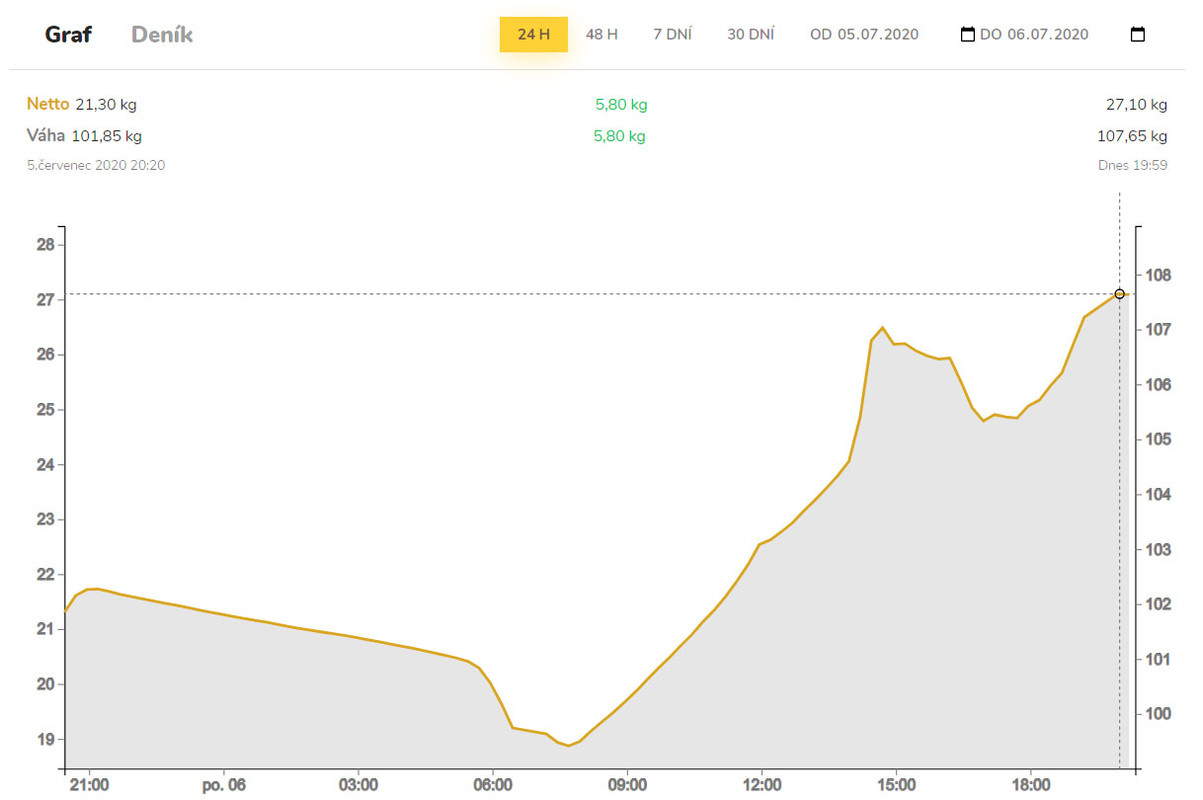Select the 48 H time range

pyautogui.click(x=602, y=34)
